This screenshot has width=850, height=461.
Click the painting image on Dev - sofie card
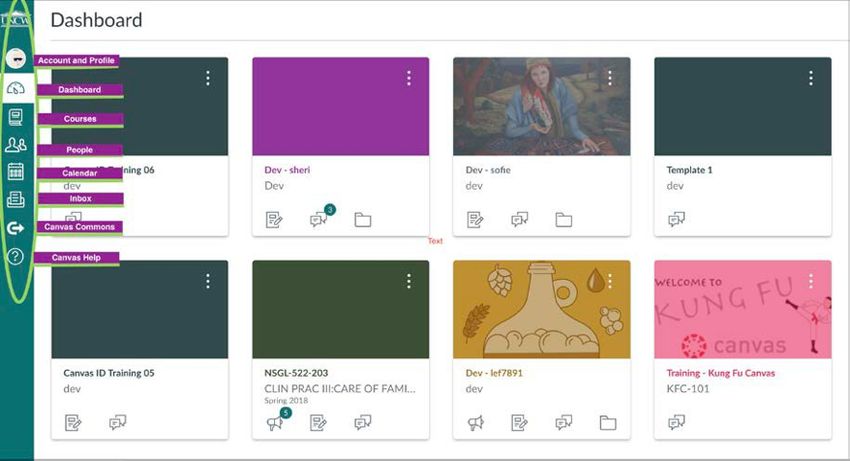pyautogui.click(x=542, y=107)
